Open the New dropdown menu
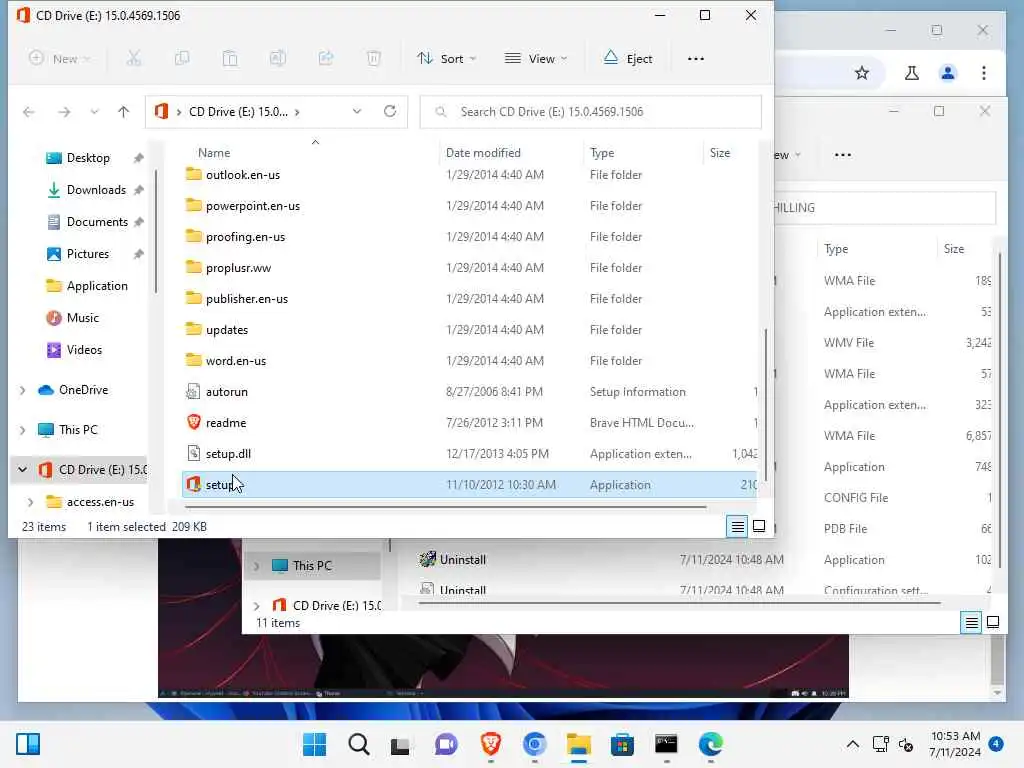 point(59,59)
